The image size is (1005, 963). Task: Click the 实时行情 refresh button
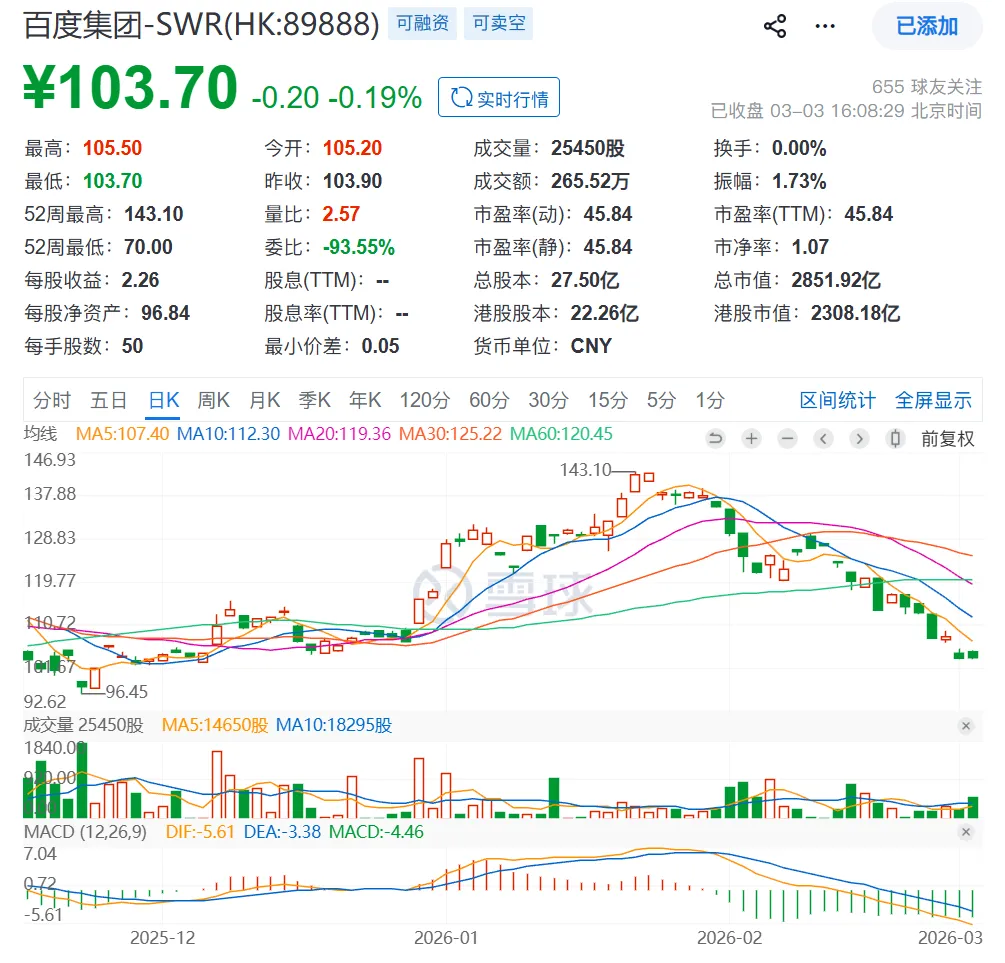point(499,97)
